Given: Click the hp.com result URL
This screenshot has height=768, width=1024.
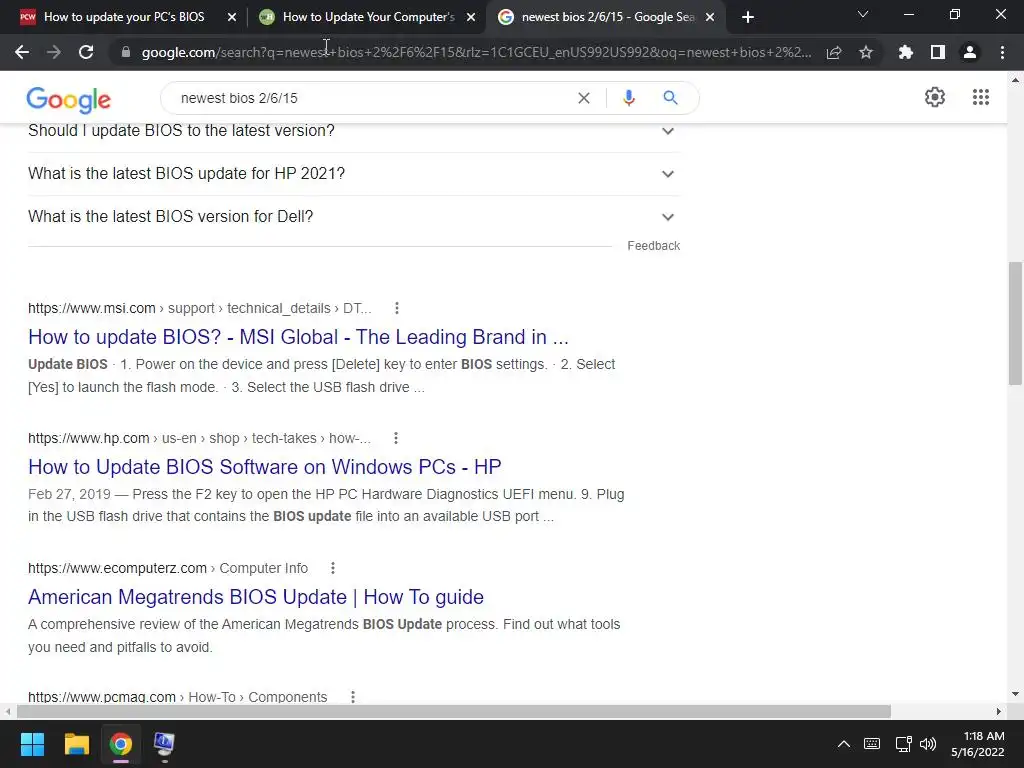Looking at the screenshot, I should (199, 438).
